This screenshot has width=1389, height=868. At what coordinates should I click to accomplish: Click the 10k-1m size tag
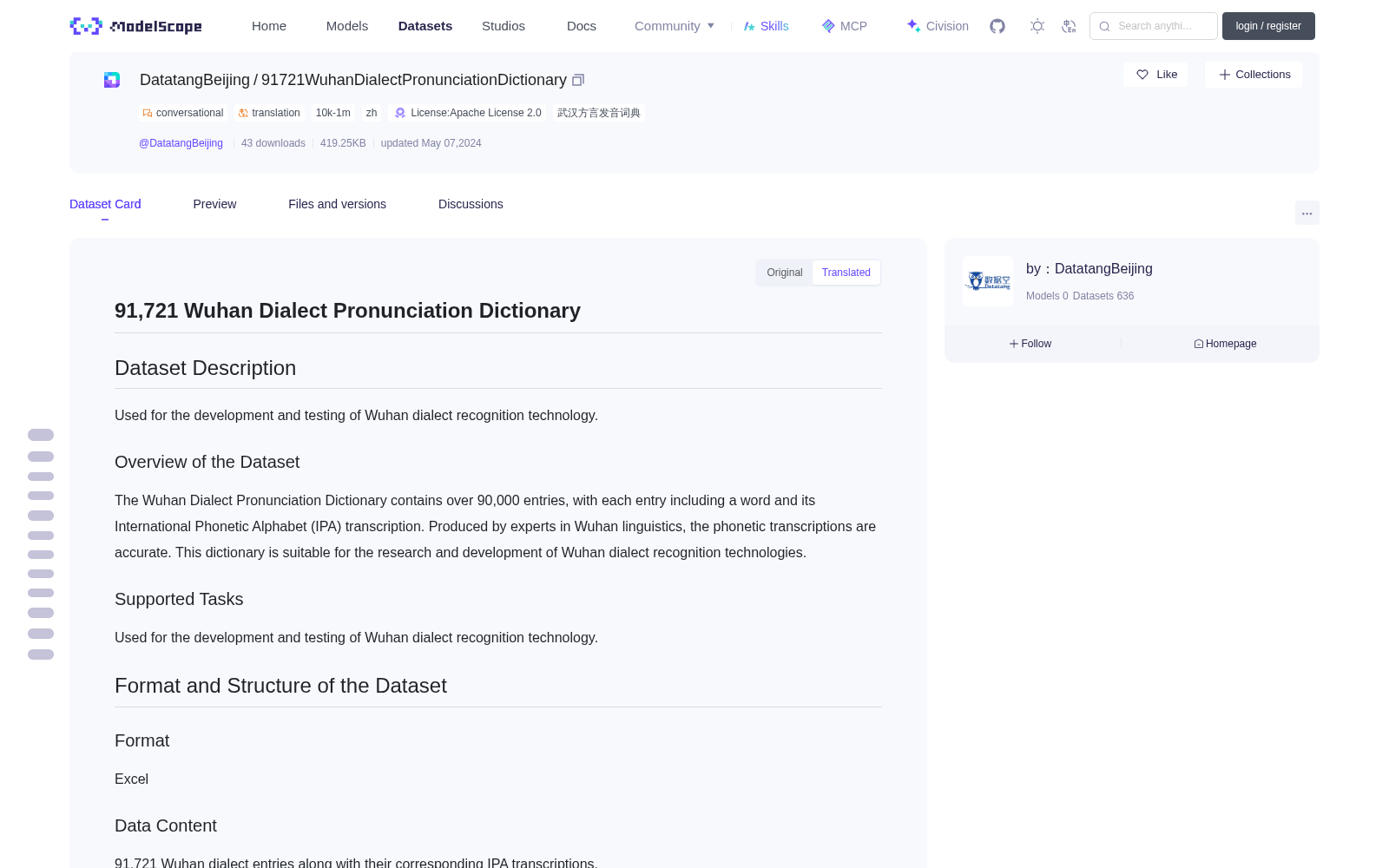tap(333, 113)
